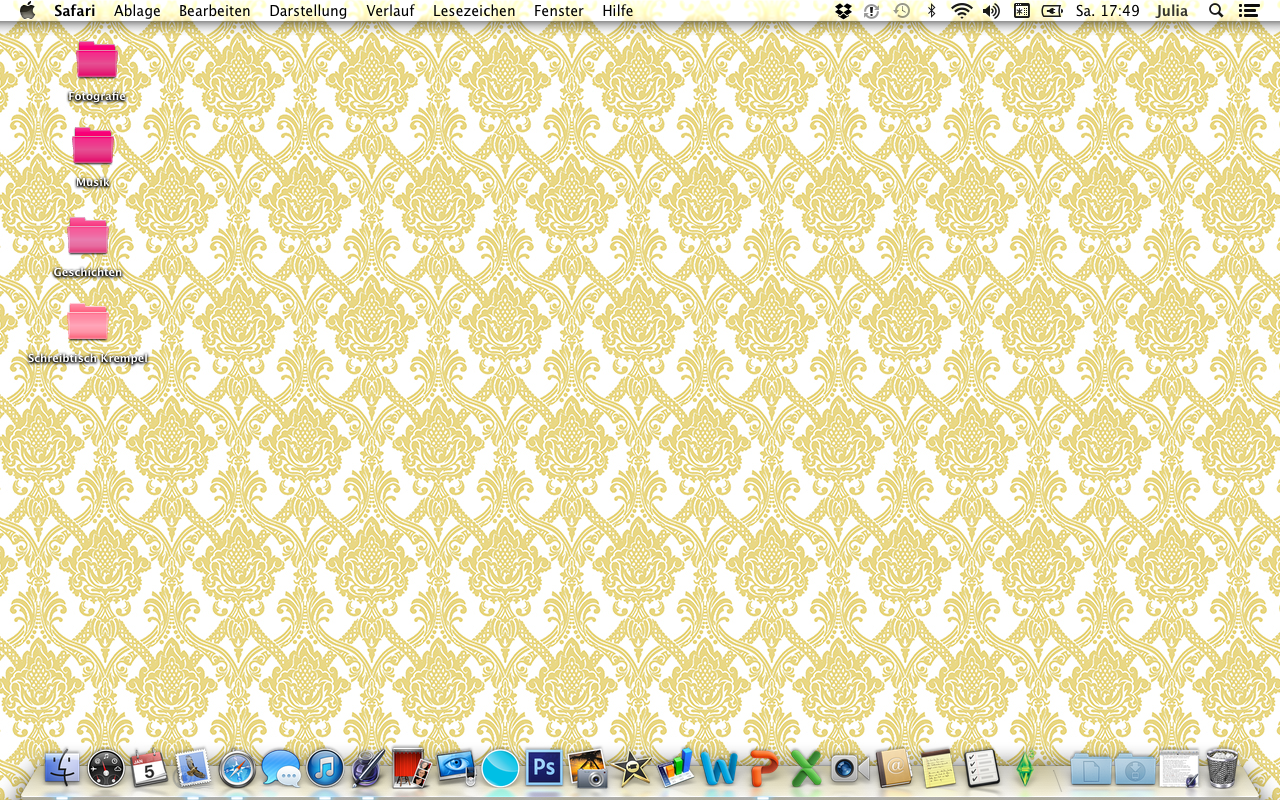The width and height of the screenshot is (1280, 800).
Task: Open the volume control in menu bar
Action: (x=991, y=11)
